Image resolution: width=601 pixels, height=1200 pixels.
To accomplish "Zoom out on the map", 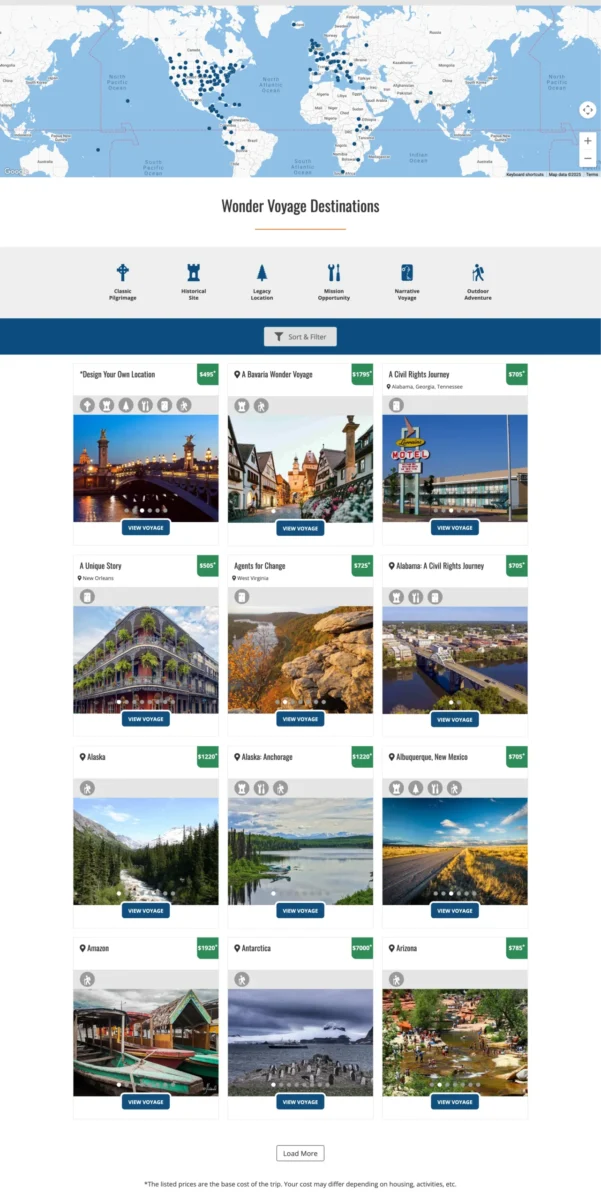I will pyautogui.click(x=587, y=159).
